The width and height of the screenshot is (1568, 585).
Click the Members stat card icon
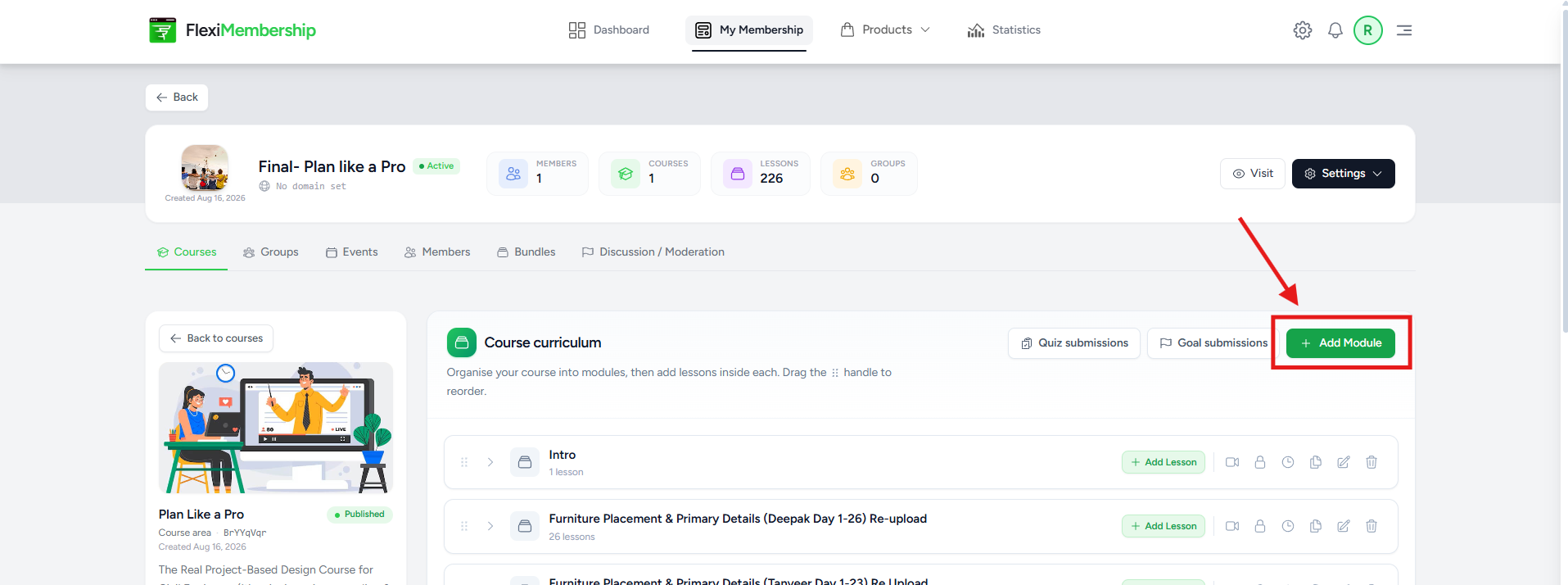click(x=513, y=174)
